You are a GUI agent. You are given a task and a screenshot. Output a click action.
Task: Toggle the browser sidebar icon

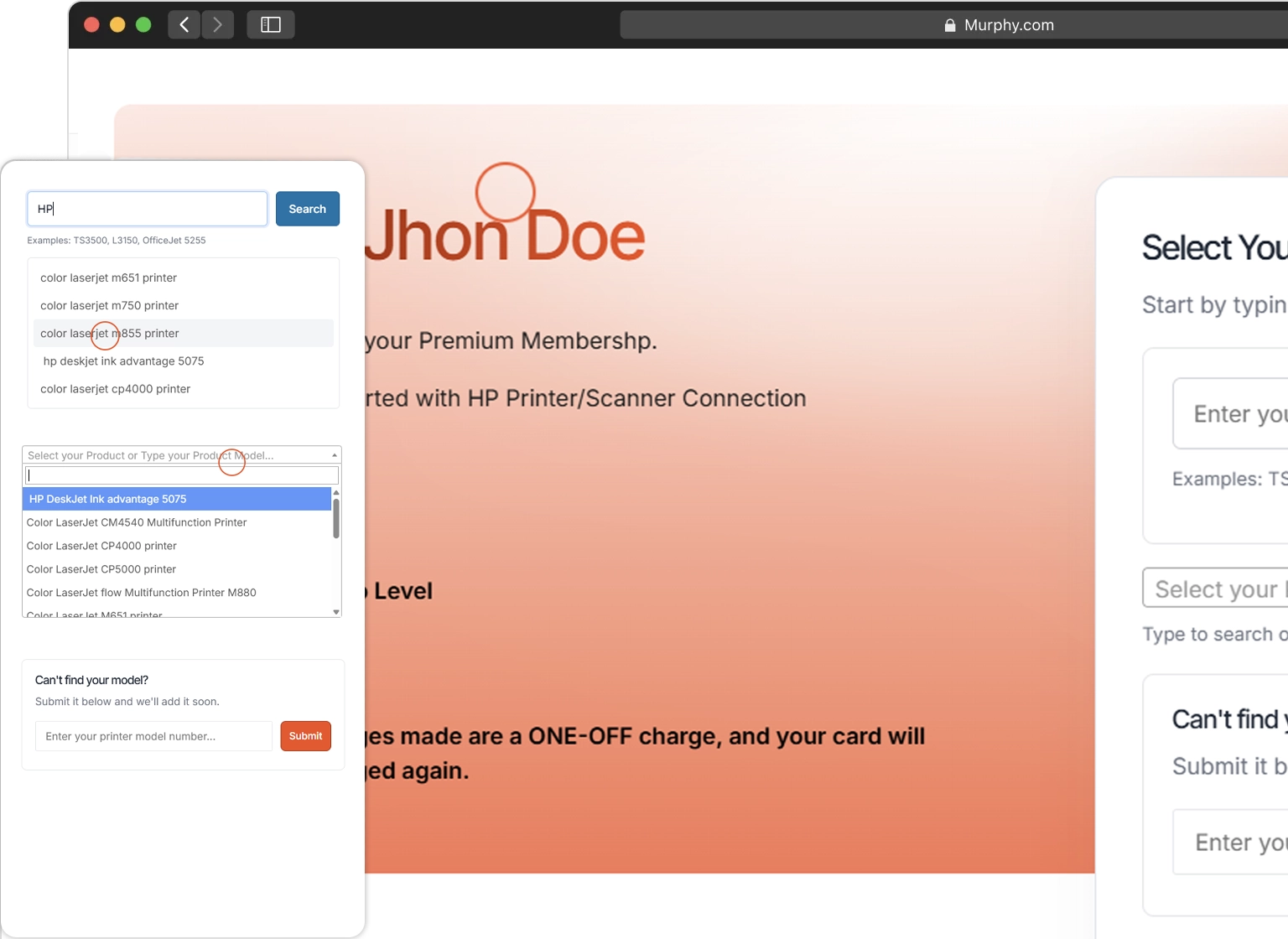[x=270, y=25]
